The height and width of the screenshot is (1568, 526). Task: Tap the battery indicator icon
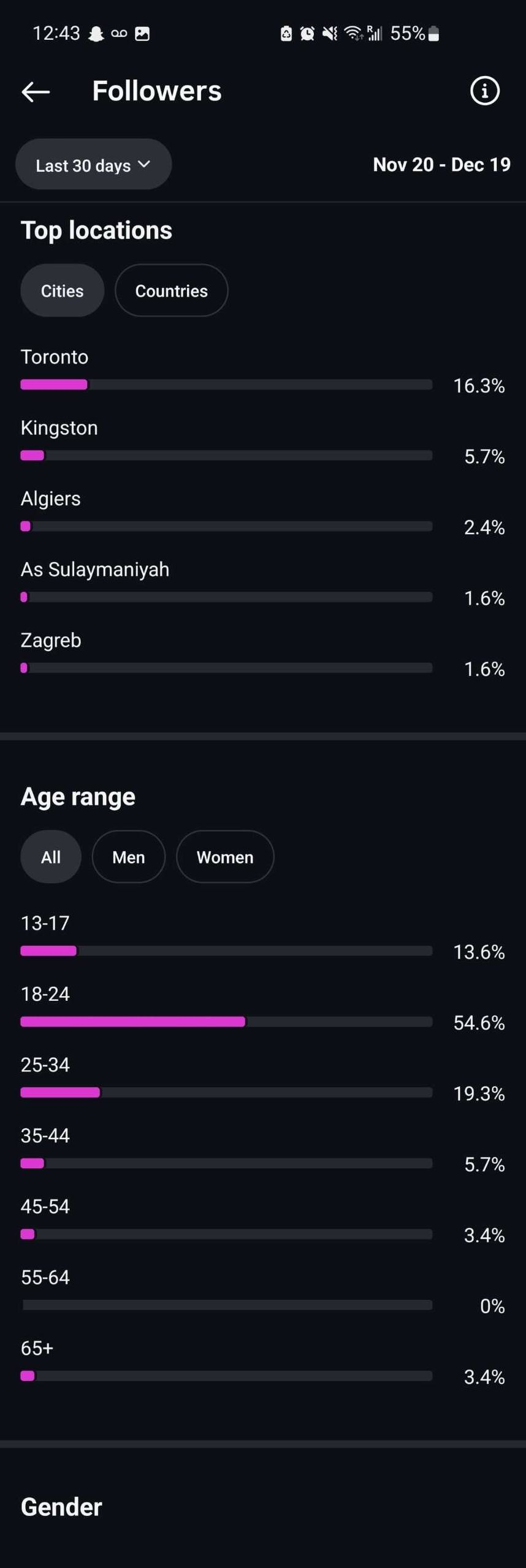click(433, 34)
